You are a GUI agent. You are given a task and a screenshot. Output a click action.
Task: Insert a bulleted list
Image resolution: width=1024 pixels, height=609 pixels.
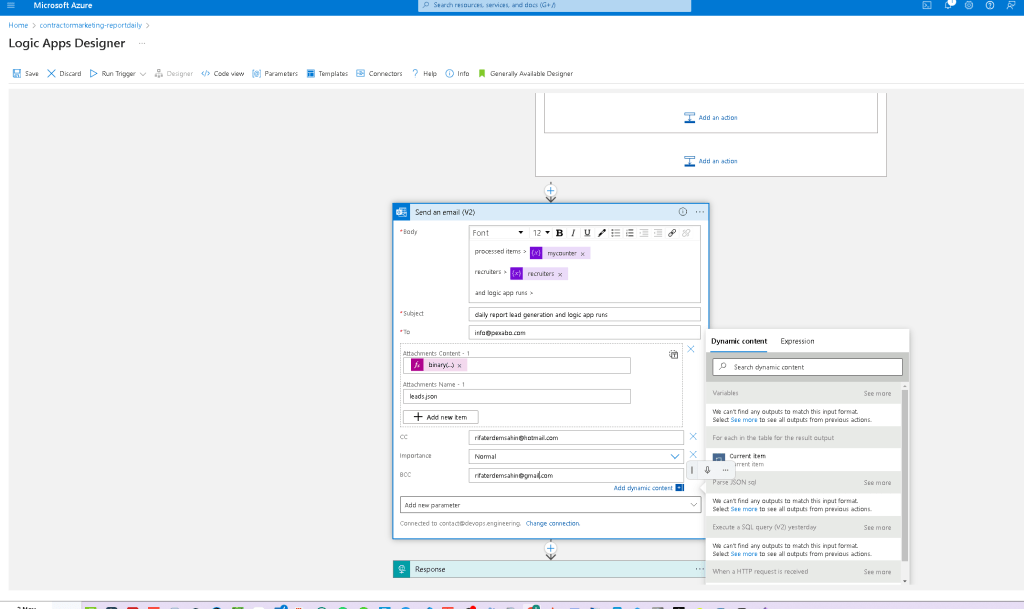(x=615, y=233)
